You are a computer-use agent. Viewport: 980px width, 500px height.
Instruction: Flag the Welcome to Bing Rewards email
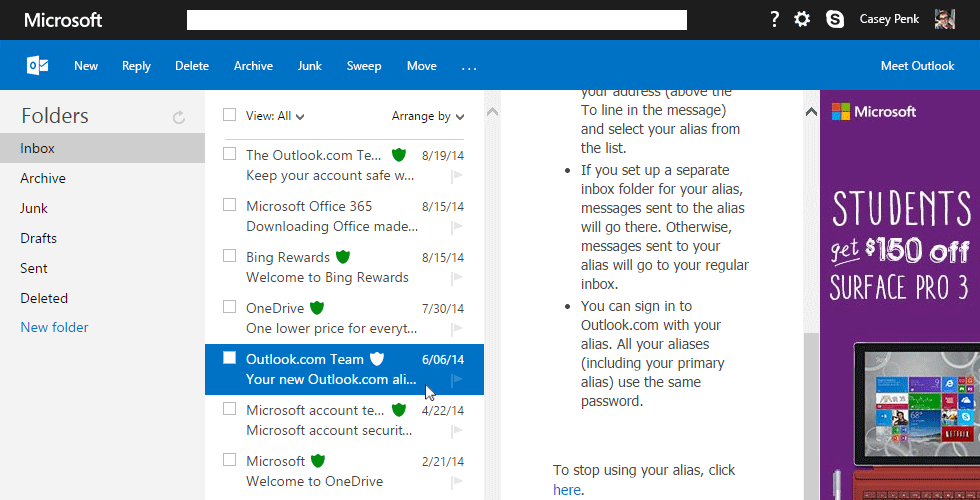[457, 278]
